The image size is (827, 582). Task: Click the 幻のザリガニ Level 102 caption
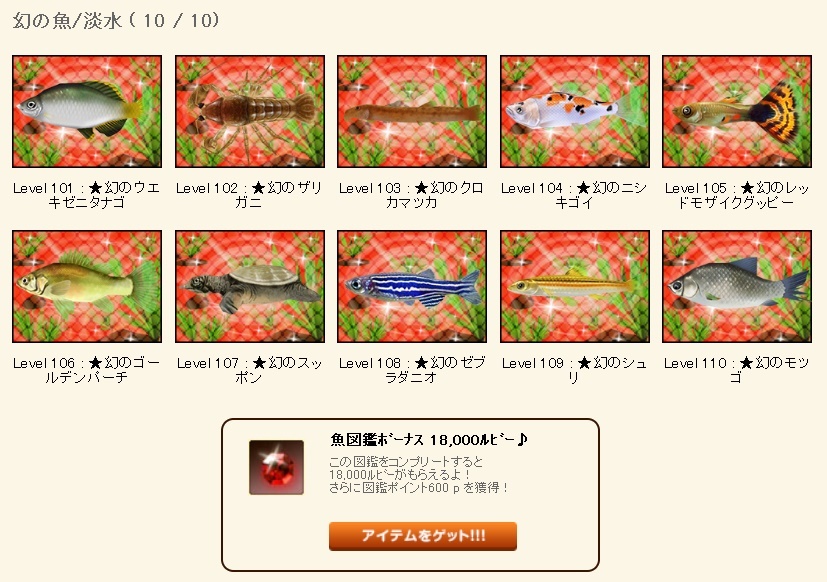pyautogui.click(x=249, y=195)
